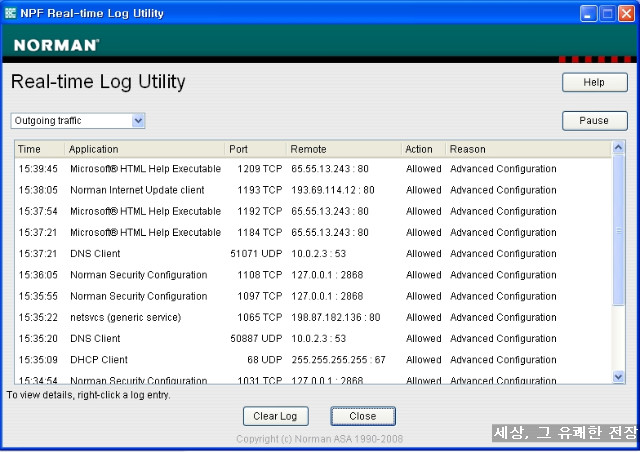Click port 1192 TCP cell
The height and width of the screenshot is (452, 640).
(x=260, y=211)
